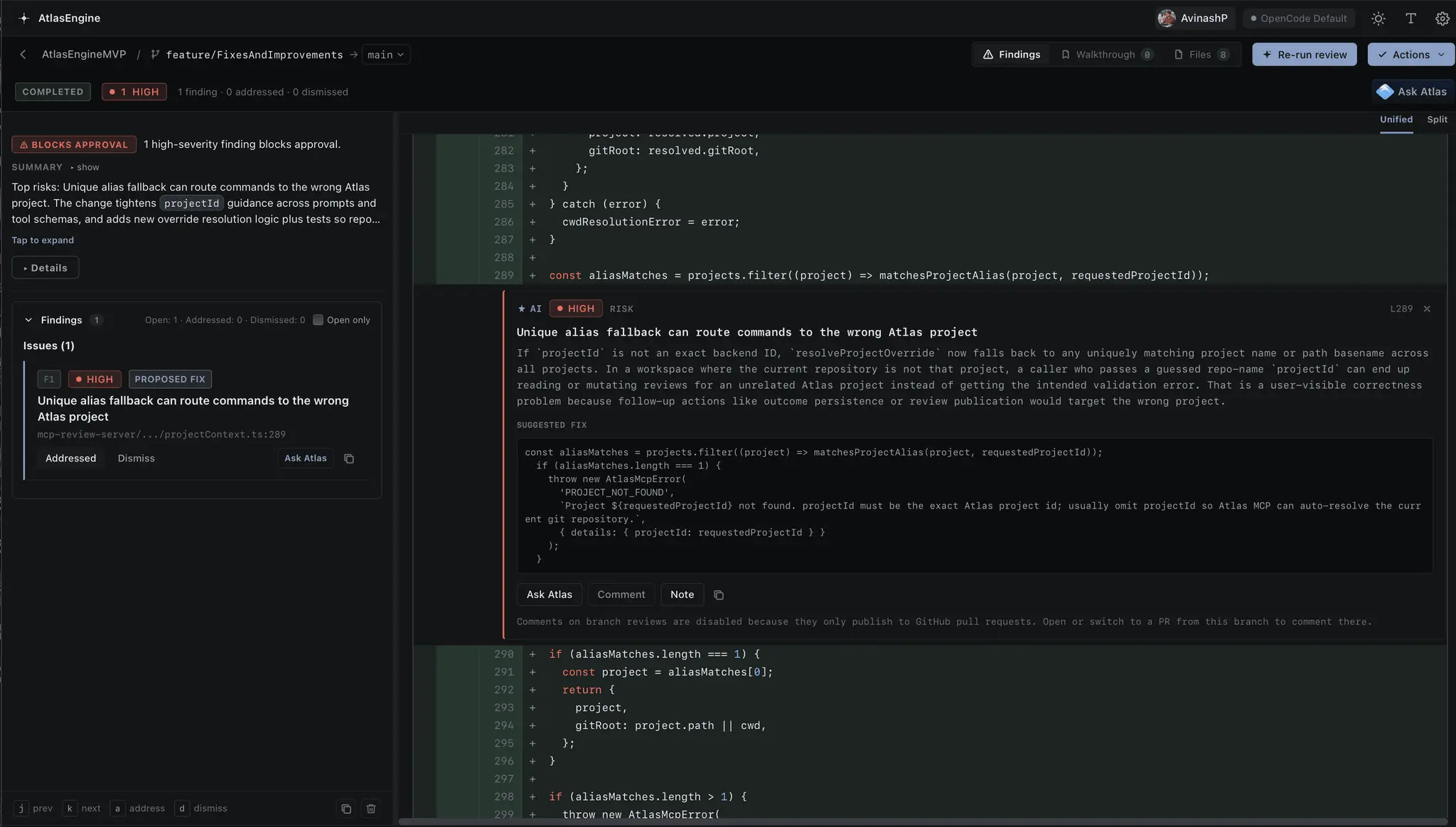Click Ask Atlas in issue card
Screen dimensions: 1456x827
306,459
